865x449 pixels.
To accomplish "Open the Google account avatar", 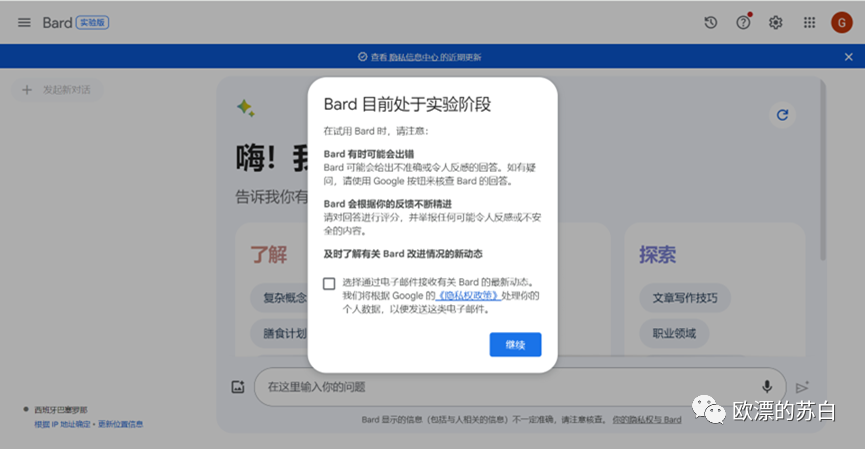I will pos(841,22).
